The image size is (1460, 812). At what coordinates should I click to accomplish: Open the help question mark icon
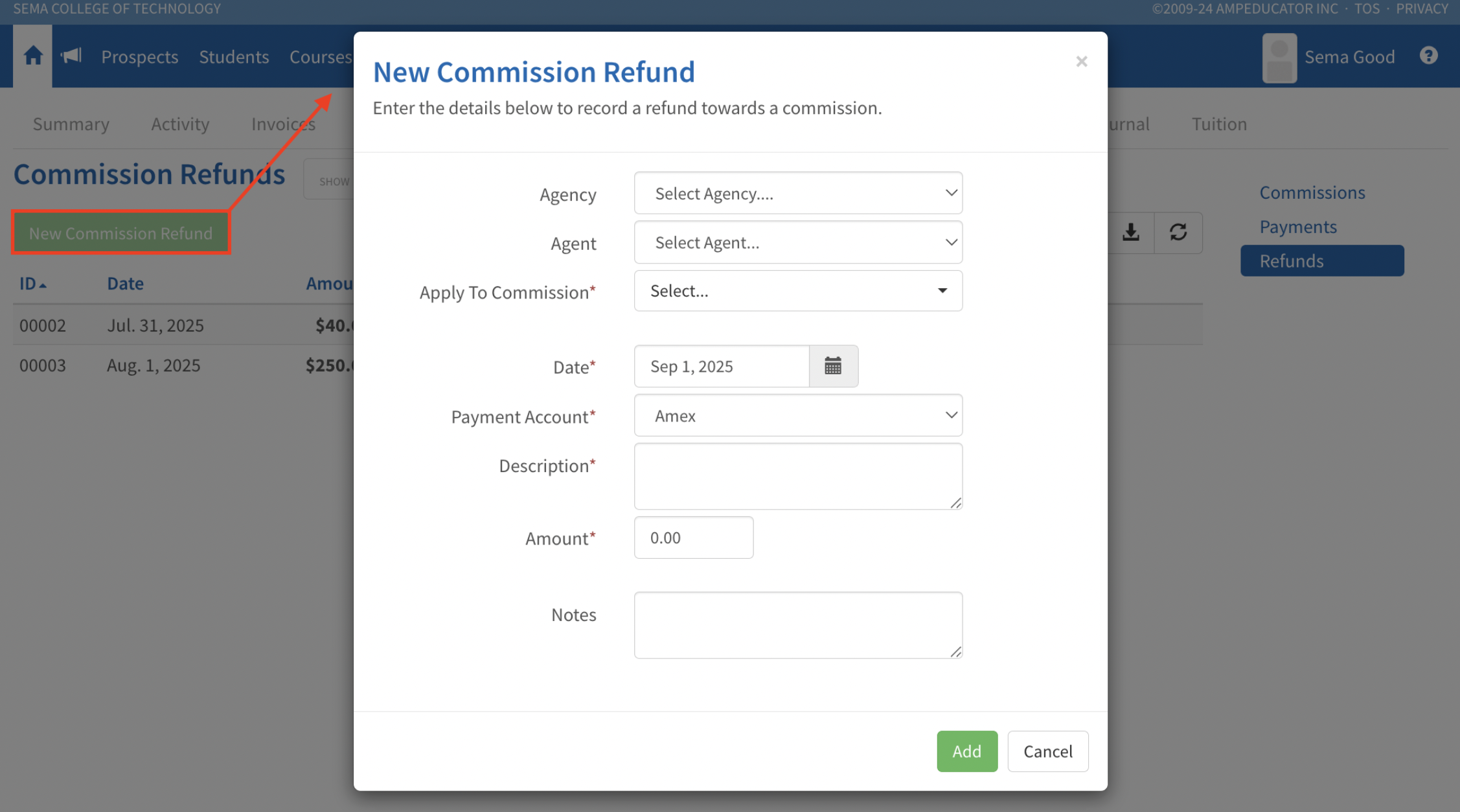point(1428,56)
